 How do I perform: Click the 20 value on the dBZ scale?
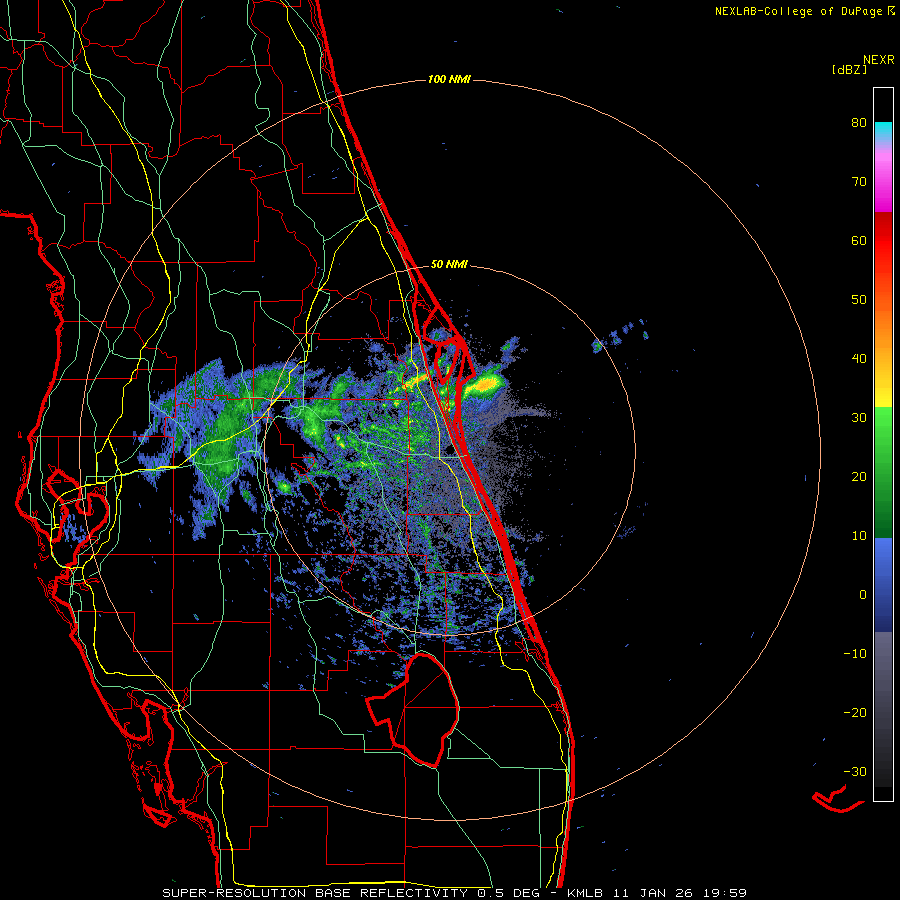859,477
